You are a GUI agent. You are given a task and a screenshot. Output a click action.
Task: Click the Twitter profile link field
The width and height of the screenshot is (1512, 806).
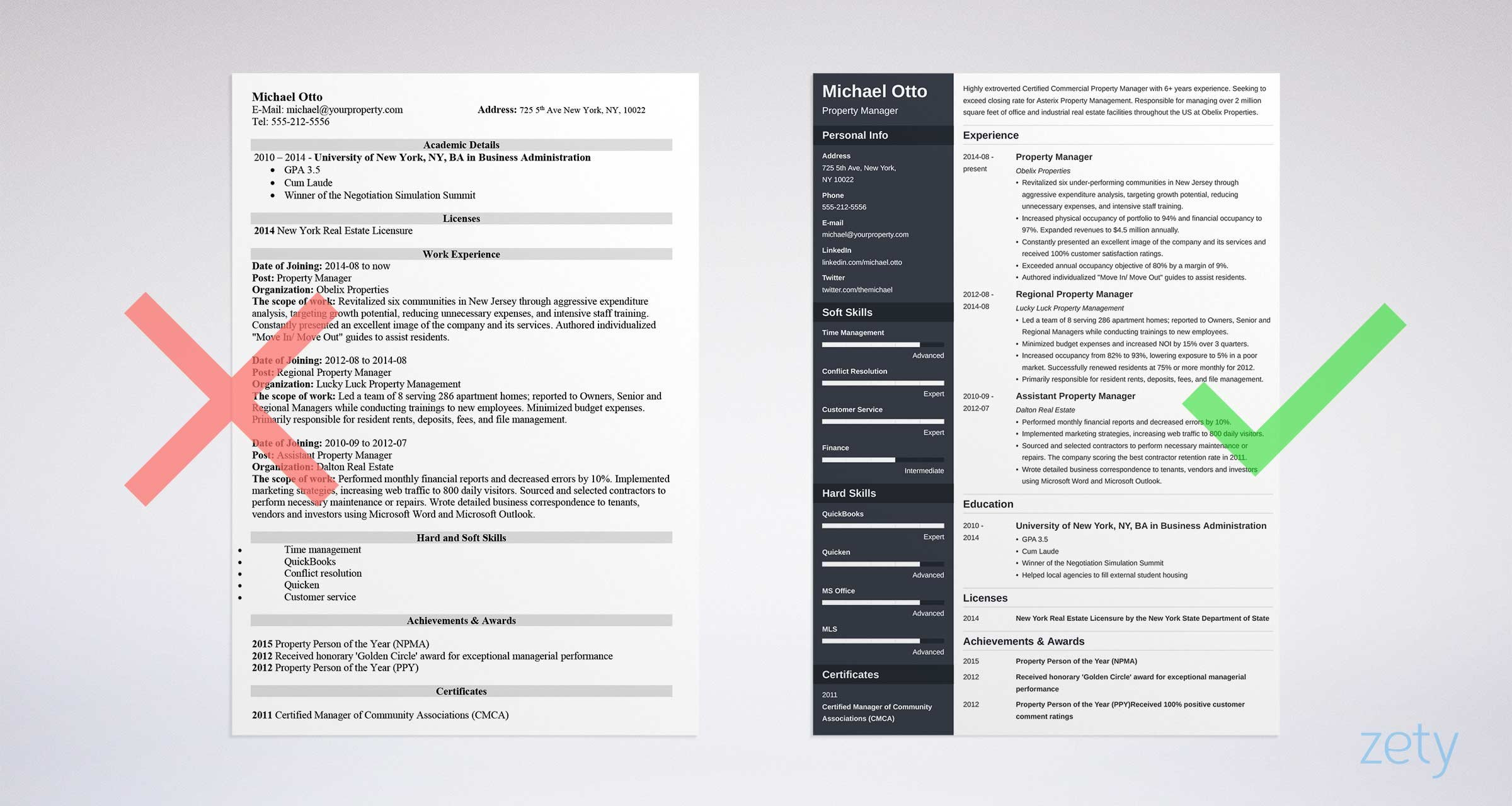(x=862, y=291)
